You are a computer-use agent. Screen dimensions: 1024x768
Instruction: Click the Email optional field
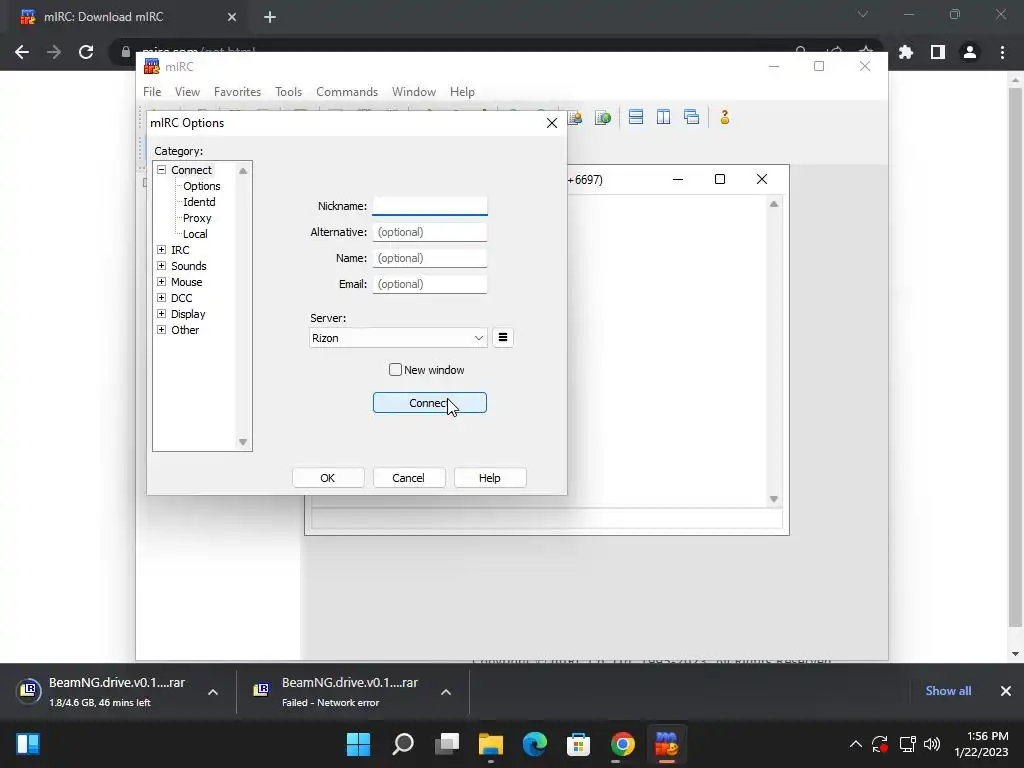[430, 284]
